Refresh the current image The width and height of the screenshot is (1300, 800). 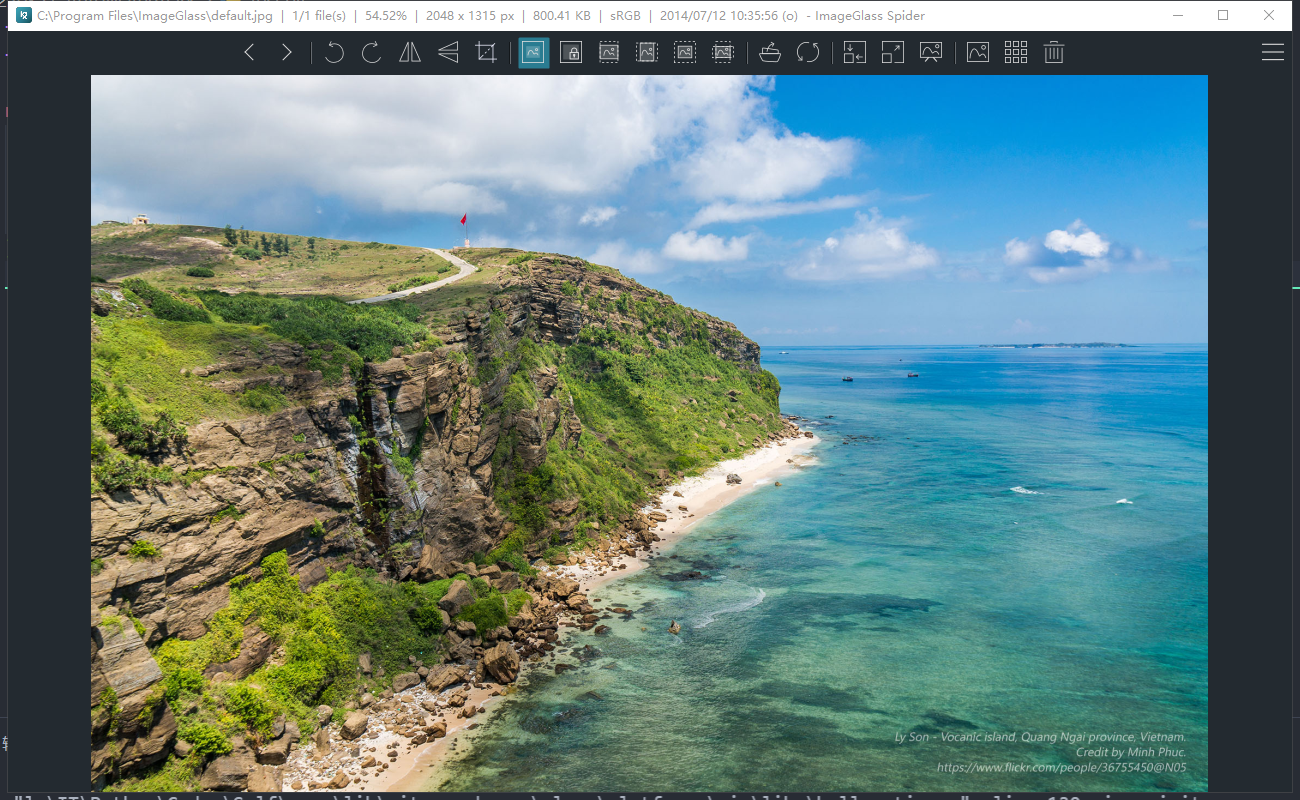pos(808,53)
